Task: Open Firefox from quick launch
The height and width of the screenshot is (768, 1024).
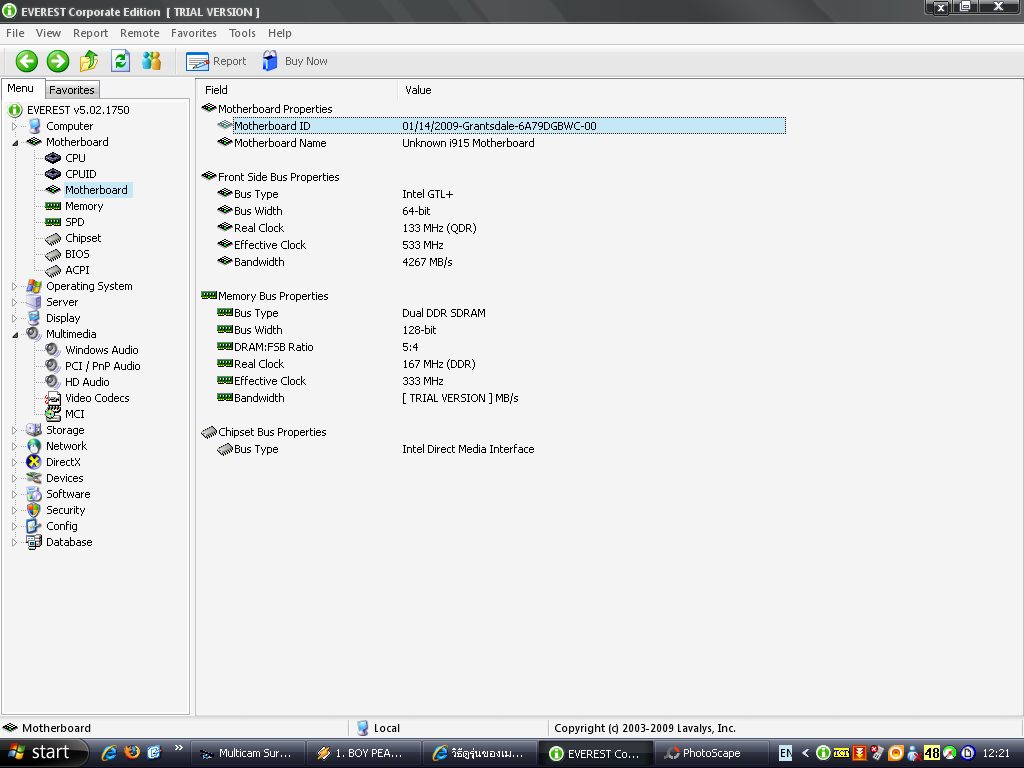Action: click(x=132, y=752)
